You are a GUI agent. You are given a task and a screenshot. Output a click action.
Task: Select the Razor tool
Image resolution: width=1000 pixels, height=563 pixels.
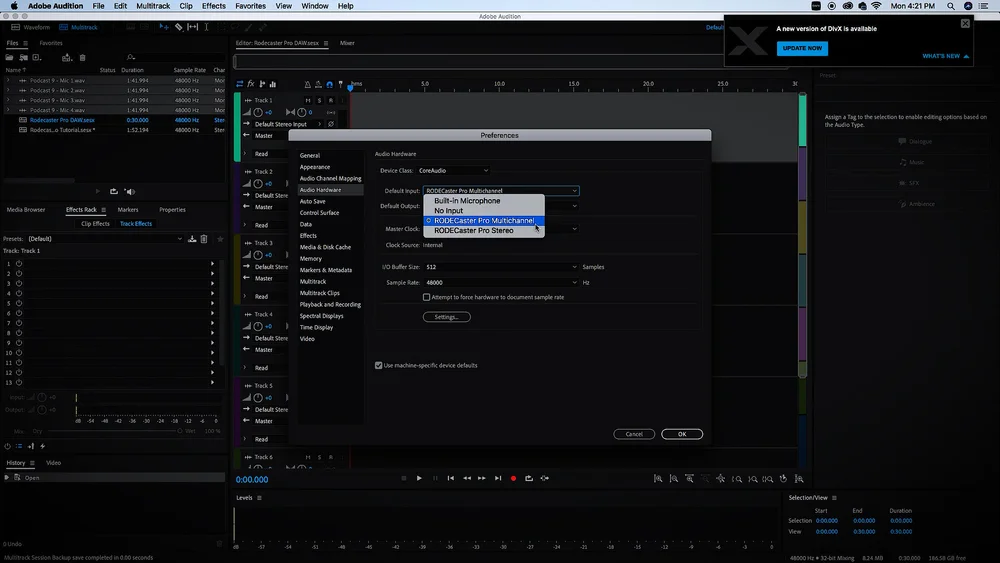pos(179,27)
